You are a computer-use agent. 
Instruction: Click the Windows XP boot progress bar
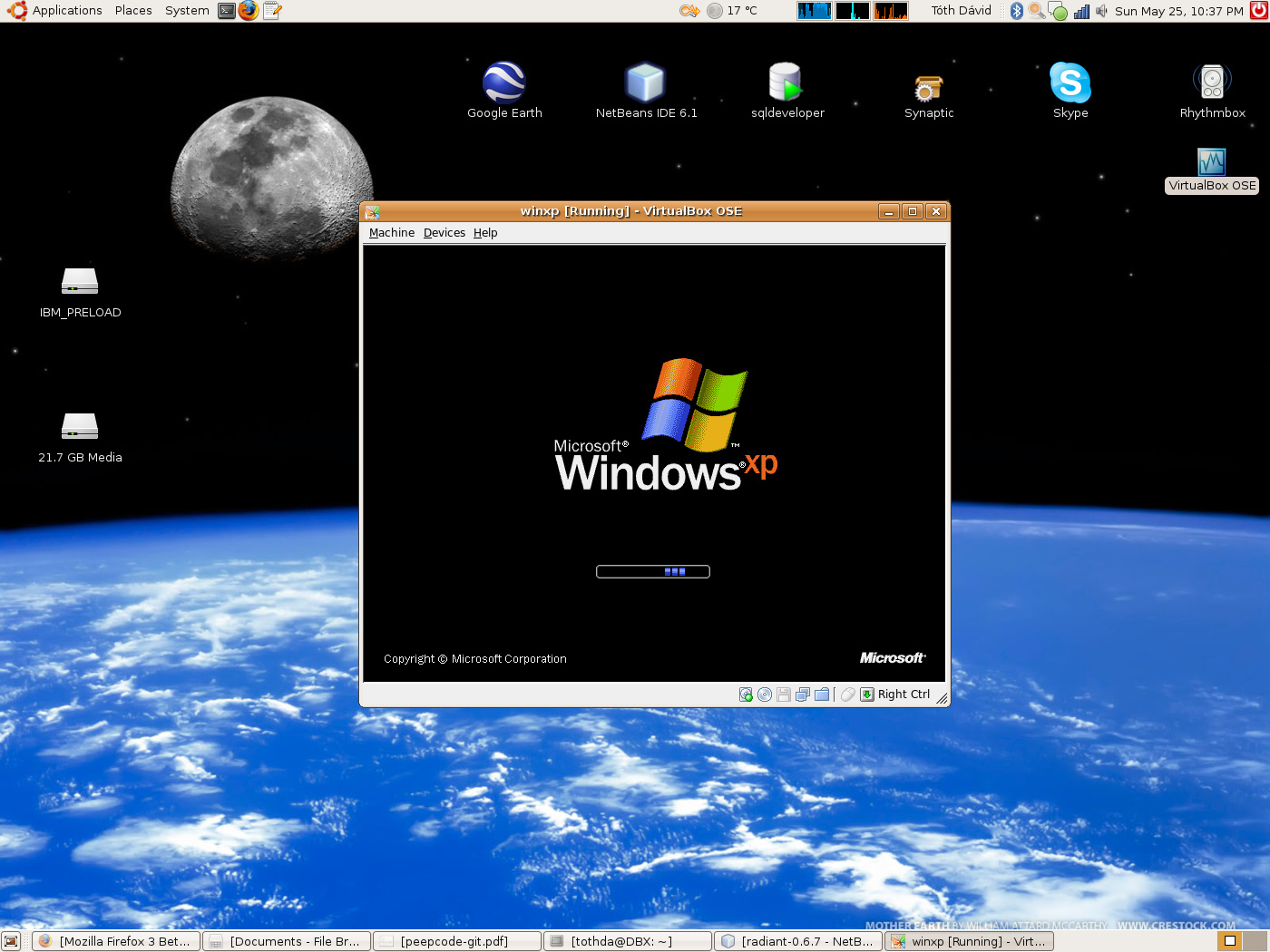(653, 571)
